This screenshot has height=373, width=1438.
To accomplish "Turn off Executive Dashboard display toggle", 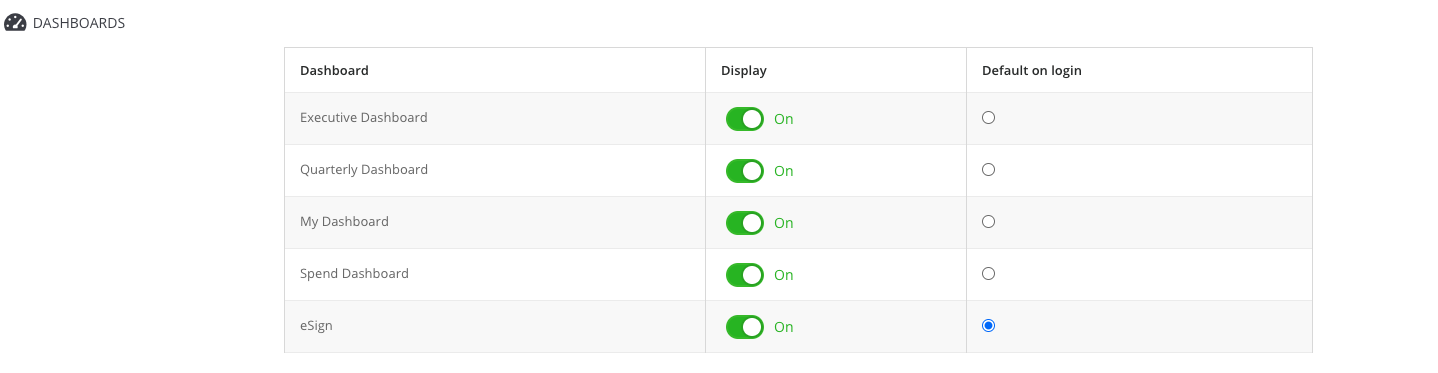I will [x=745, y=119].
